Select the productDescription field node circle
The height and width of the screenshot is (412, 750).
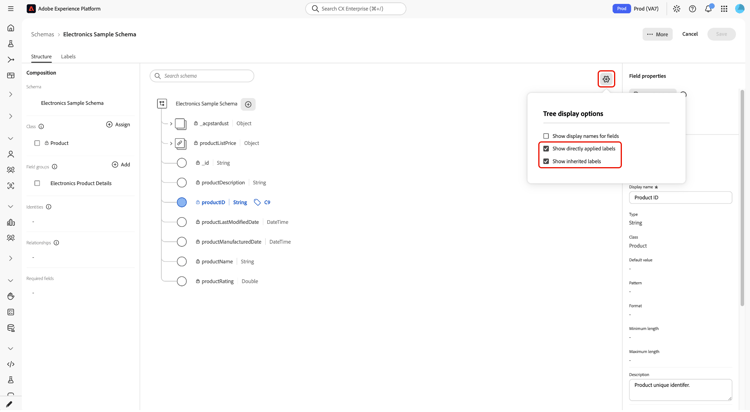pyautogui.click(x=182, y=182)
